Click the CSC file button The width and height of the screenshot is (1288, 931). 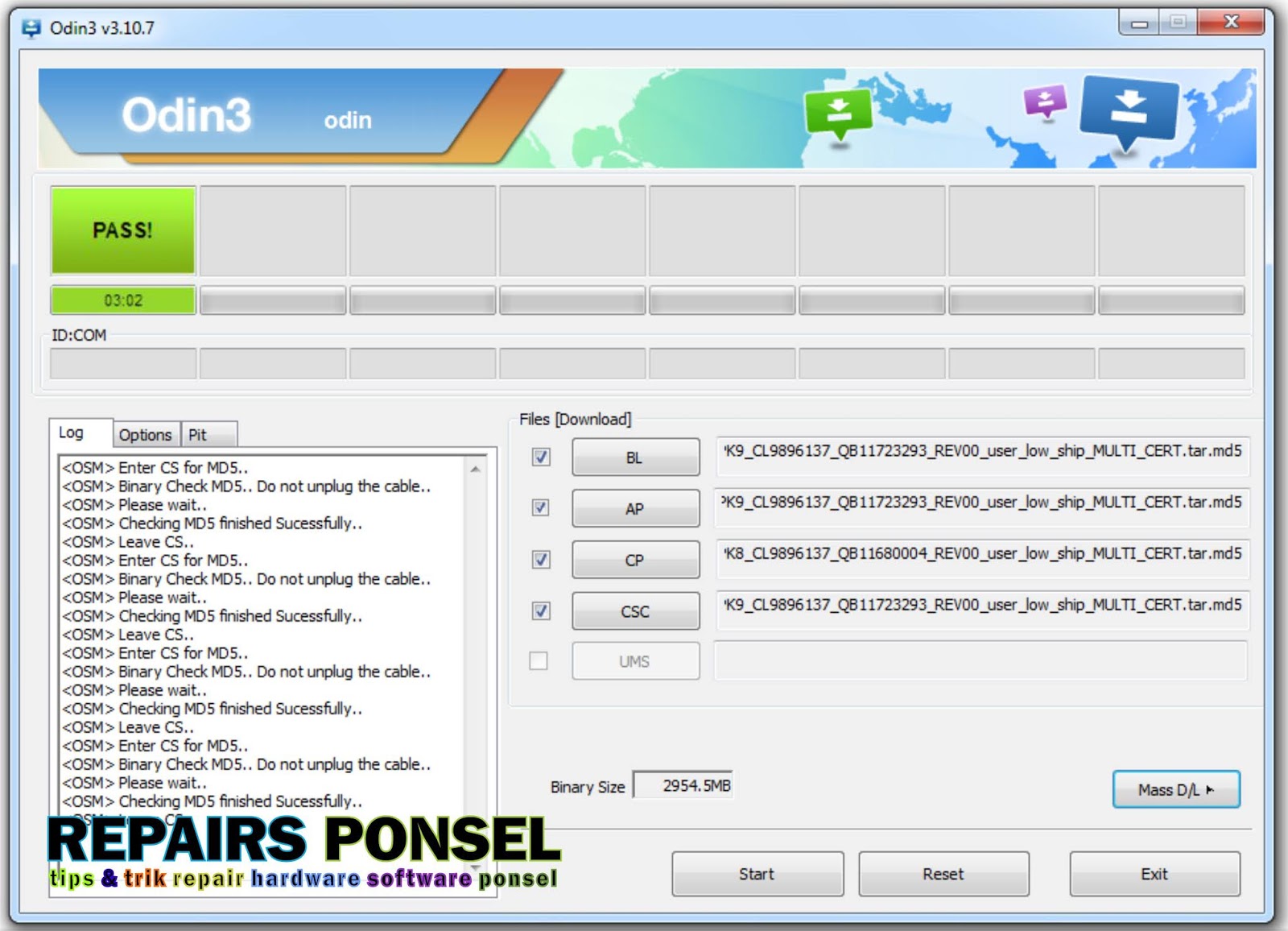click(635, 611)
